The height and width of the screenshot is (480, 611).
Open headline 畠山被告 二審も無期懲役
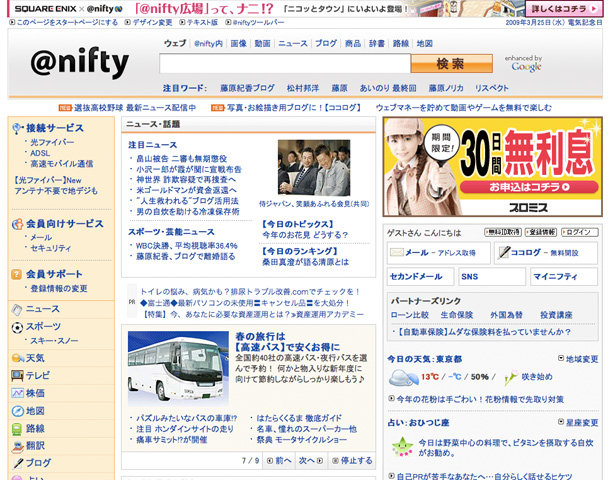click(x=181, y=159)
